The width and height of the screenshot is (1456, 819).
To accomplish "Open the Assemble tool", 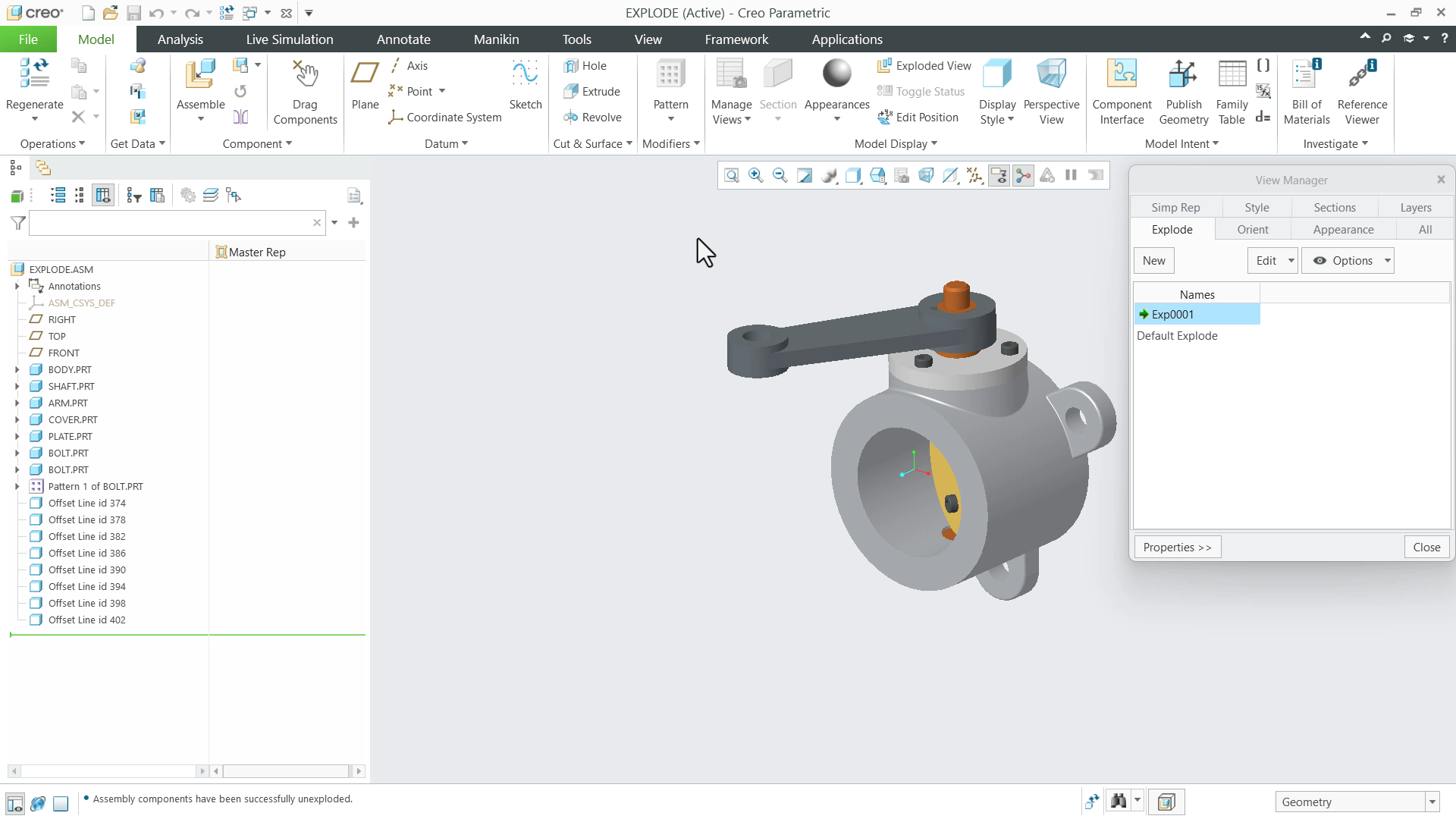I will pyautogui.click(x=200, y=74).
